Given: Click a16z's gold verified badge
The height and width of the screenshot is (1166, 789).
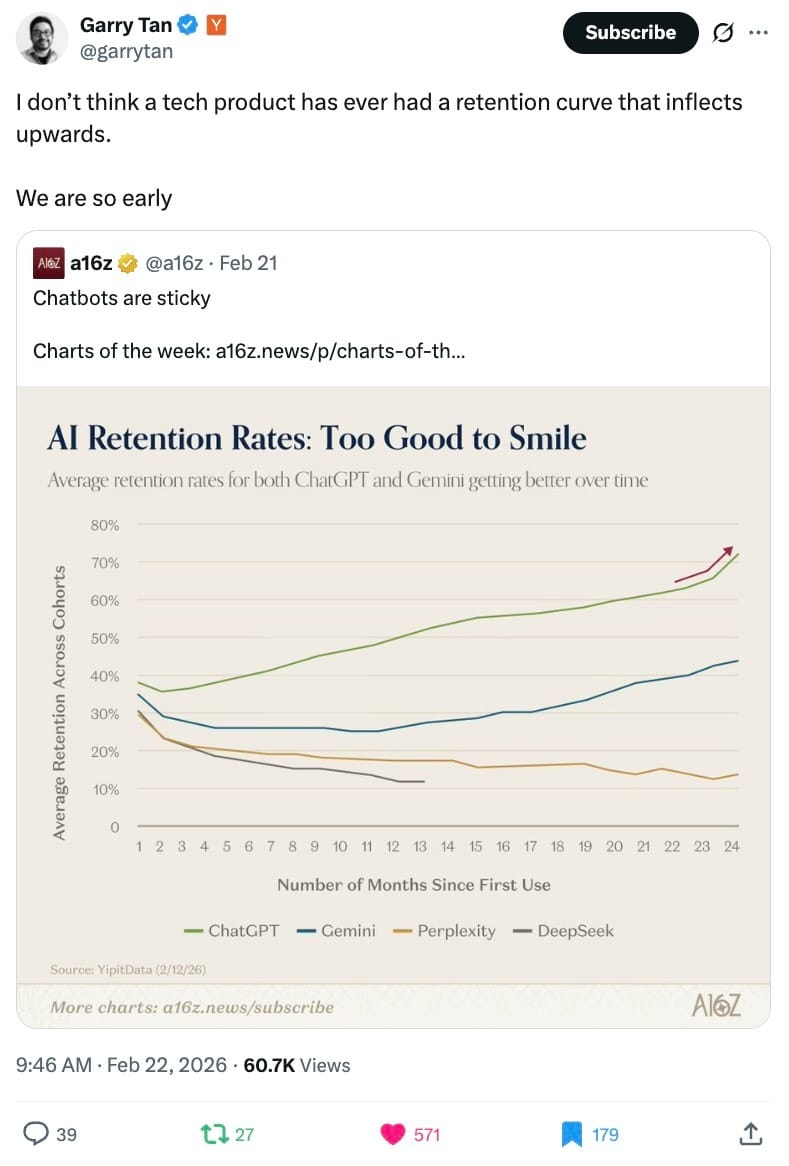Looking at the screenshot, I should tap(128, 263).
